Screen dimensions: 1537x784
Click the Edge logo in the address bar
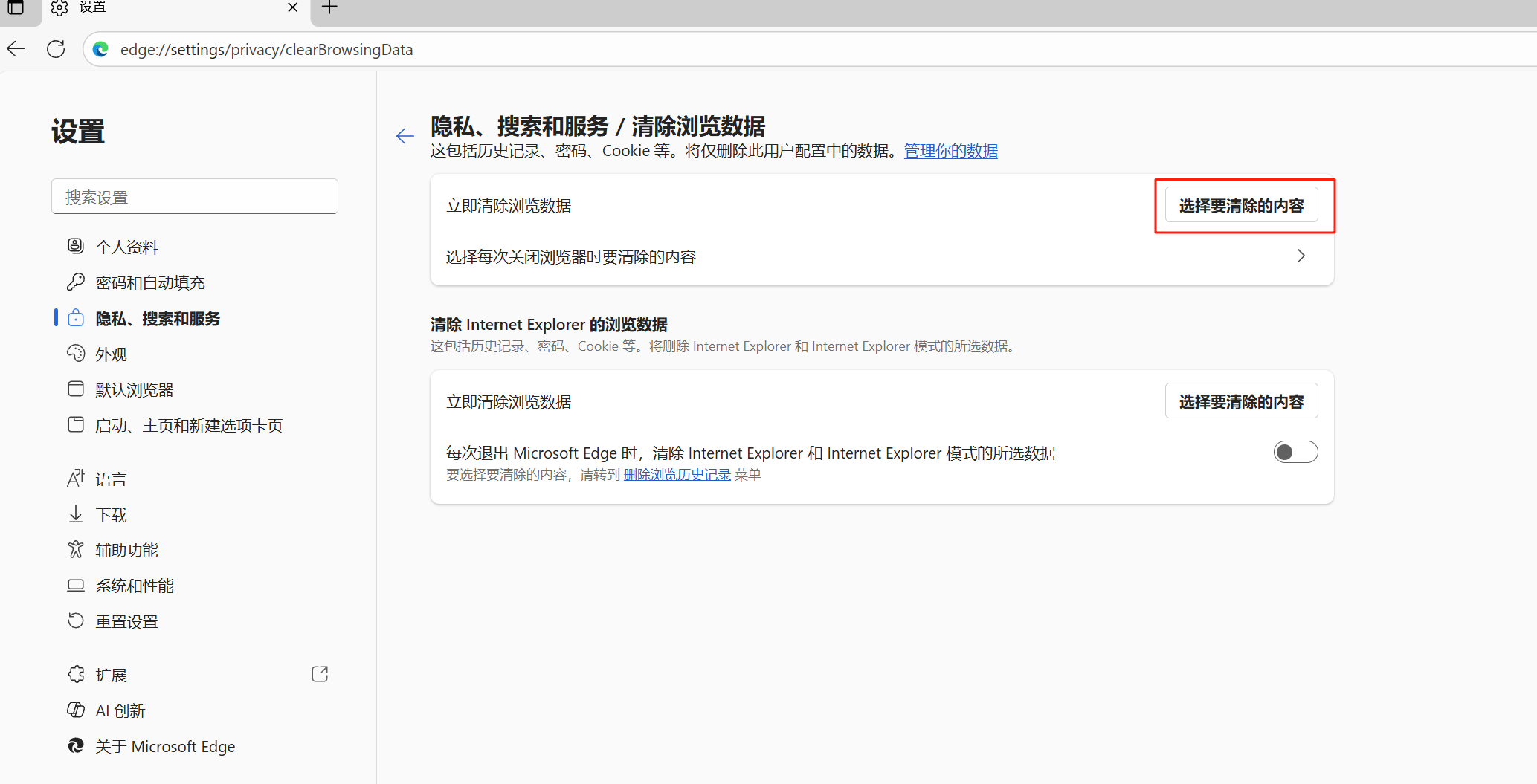coord(100,49)
